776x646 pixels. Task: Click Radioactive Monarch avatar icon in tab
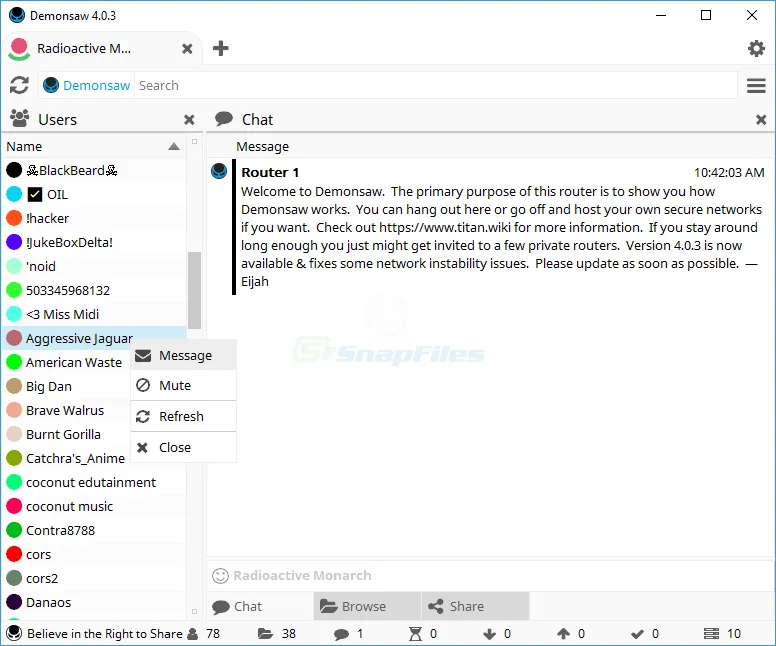click(19, 49)
